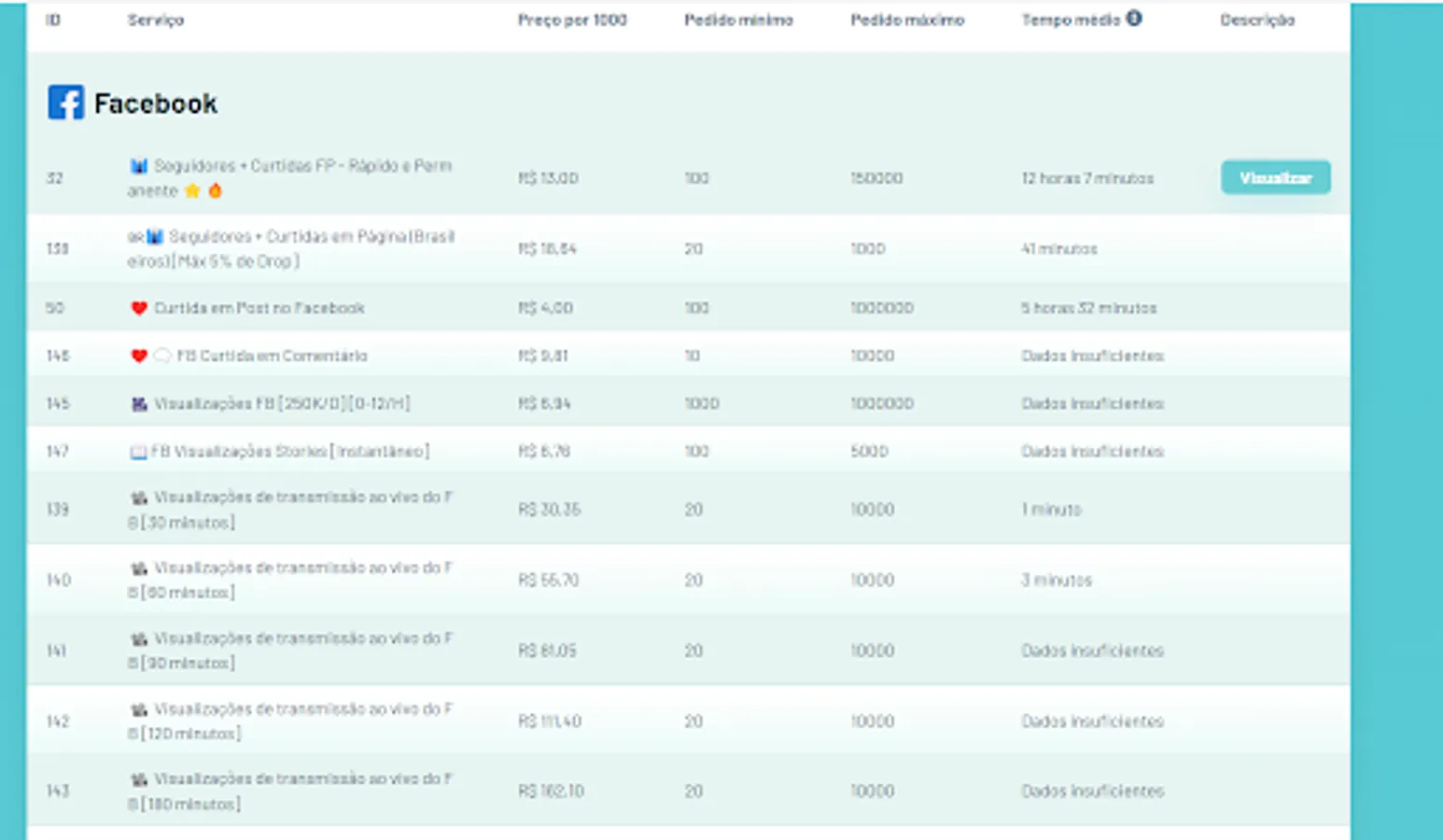Click Dados insuficientes in service 143 row
1443x840 pixels.
pos(1093,791)
